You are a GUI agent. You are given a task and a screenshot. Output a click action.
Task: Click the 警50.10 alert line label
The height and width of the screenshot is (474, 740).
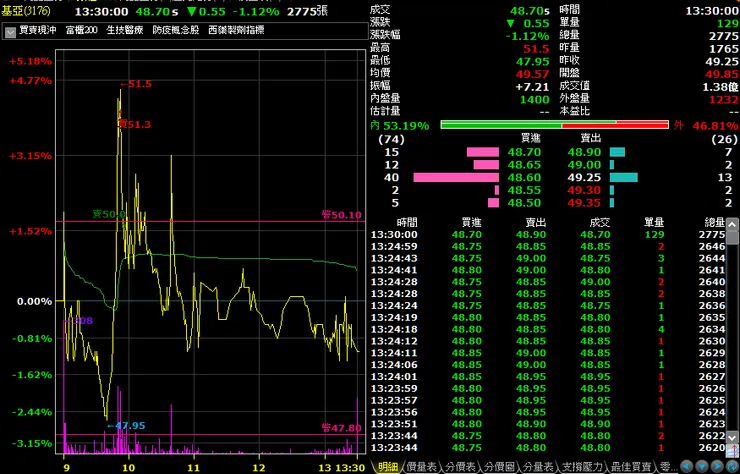click(x=341, y=215)
